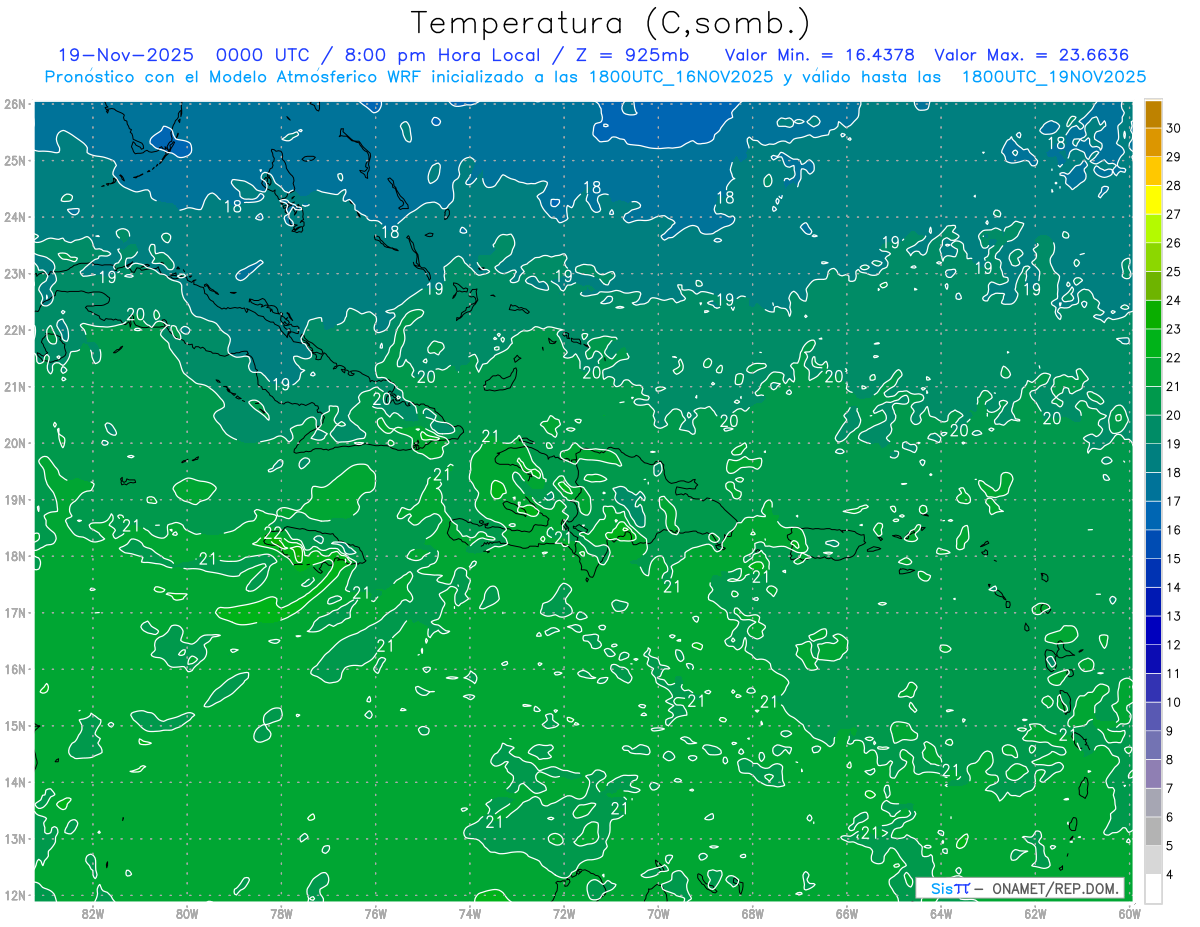Click the 70W longitude axis label
The image size is (1200, 927).
[x=658, y=912]
